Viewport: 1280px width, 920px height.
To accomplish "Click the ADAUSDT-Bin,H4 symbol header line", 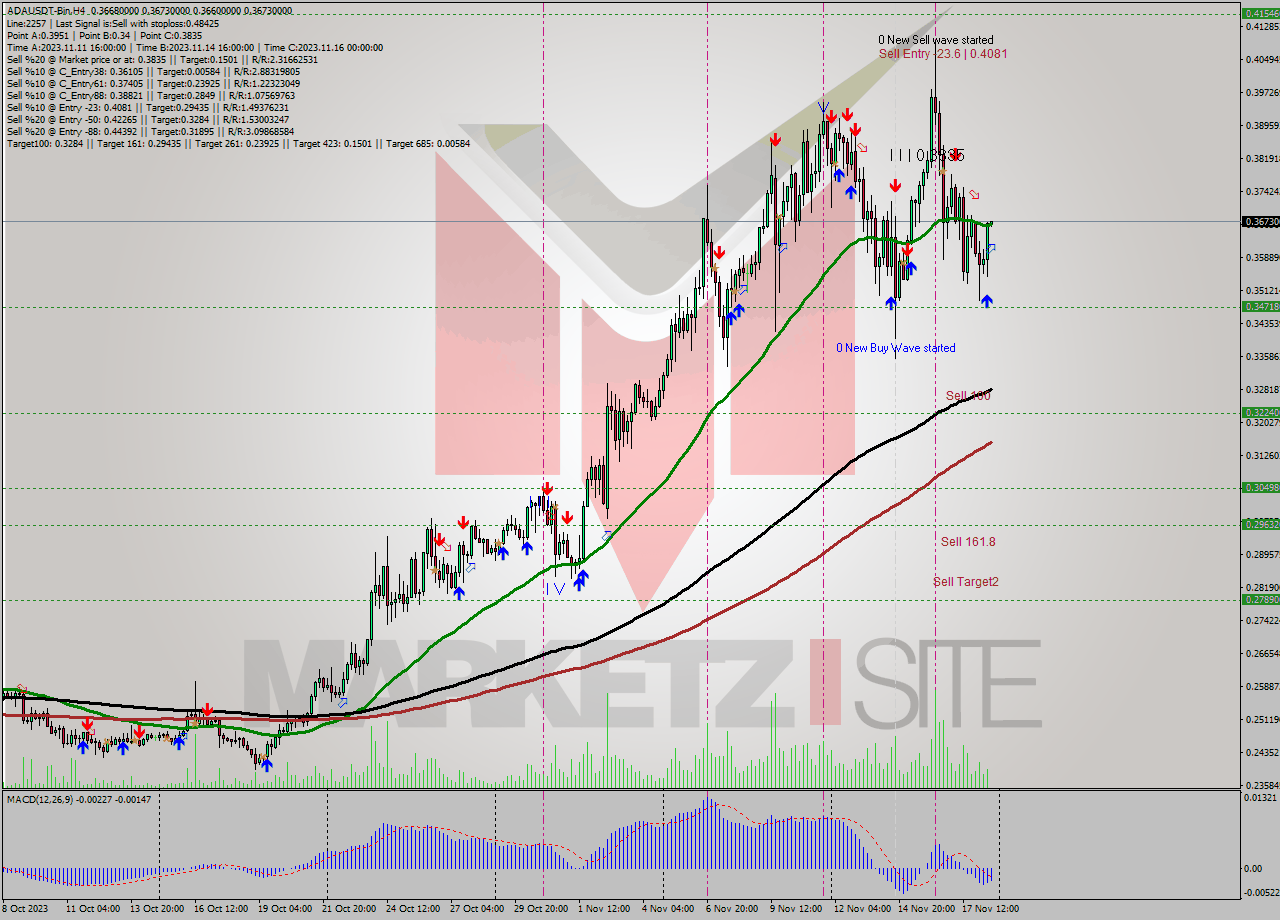I will [x=149, y=11].
